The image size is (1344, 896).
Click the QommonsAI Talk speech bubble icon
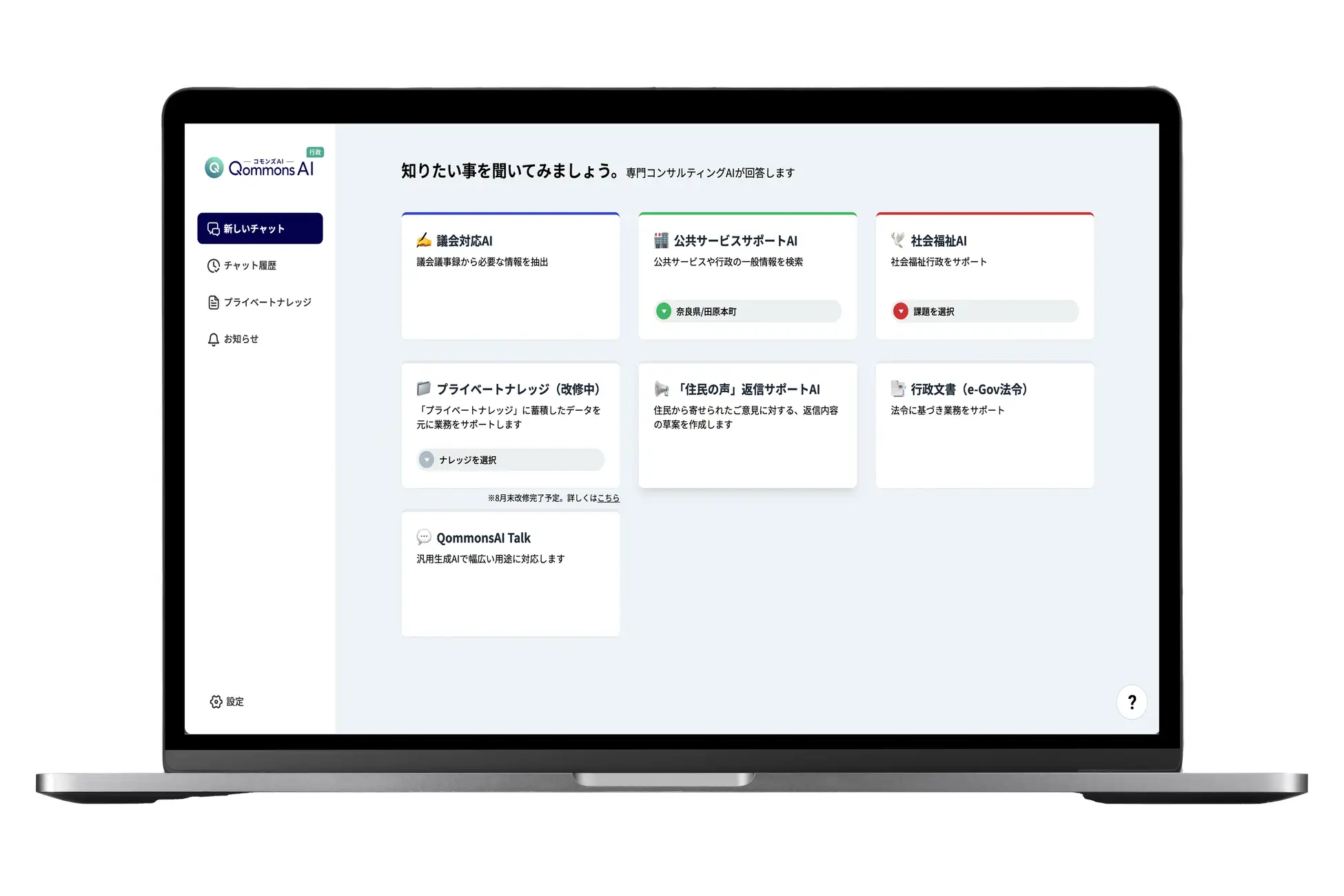coord(423,537)
